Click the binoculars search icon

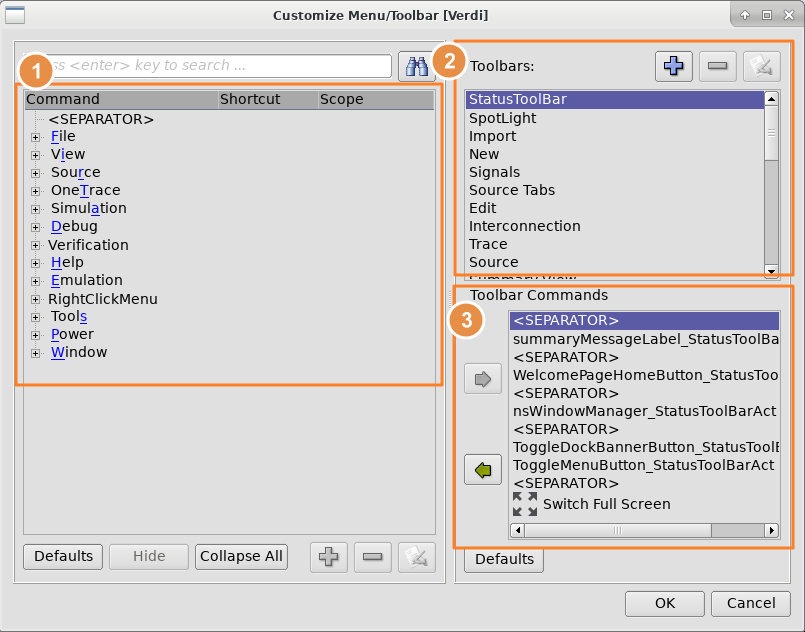click(x=415, y=66)
